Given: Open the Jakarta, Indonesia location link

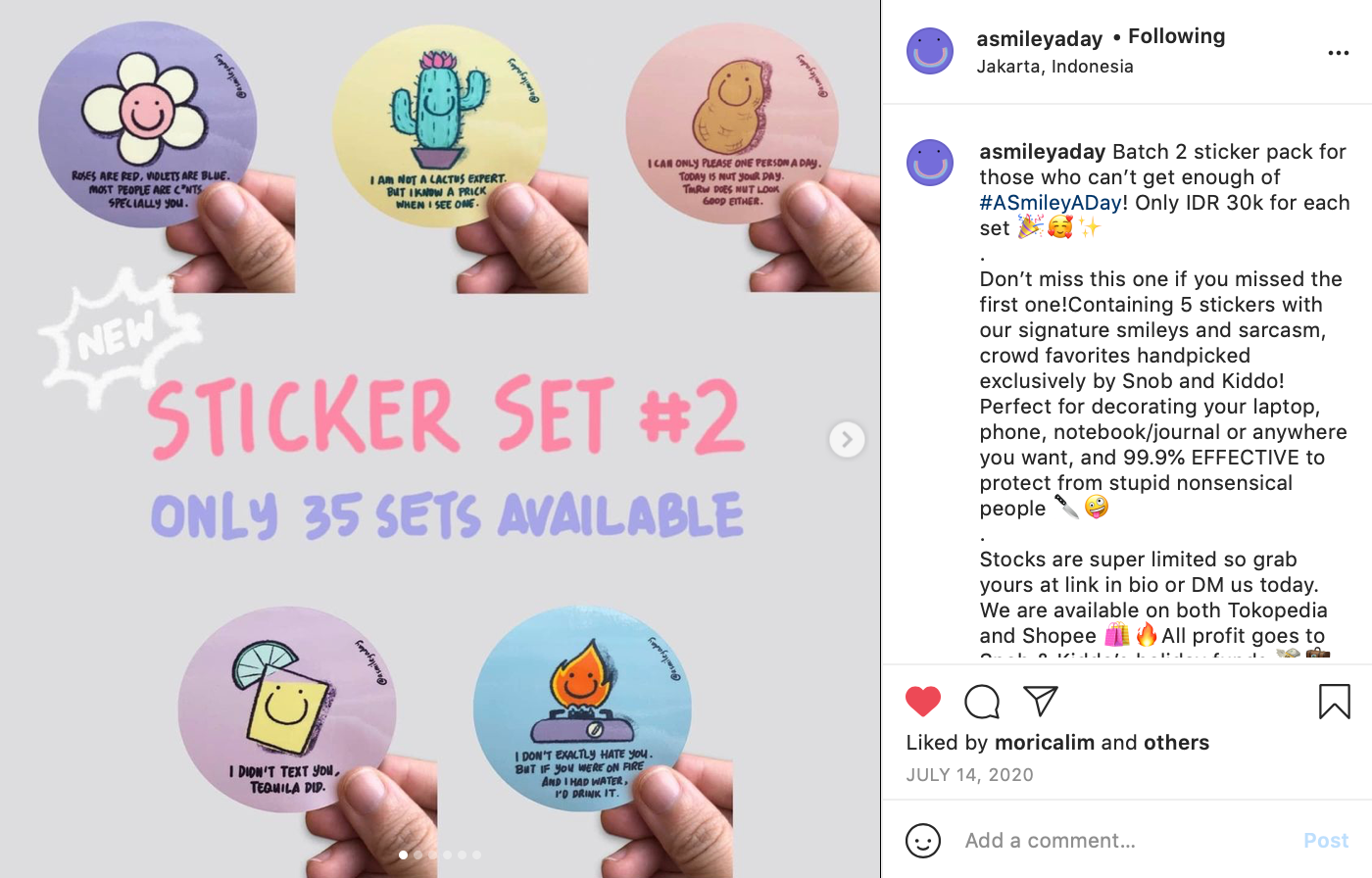Looking at the screenshot, I should [x=1054, y=67].
